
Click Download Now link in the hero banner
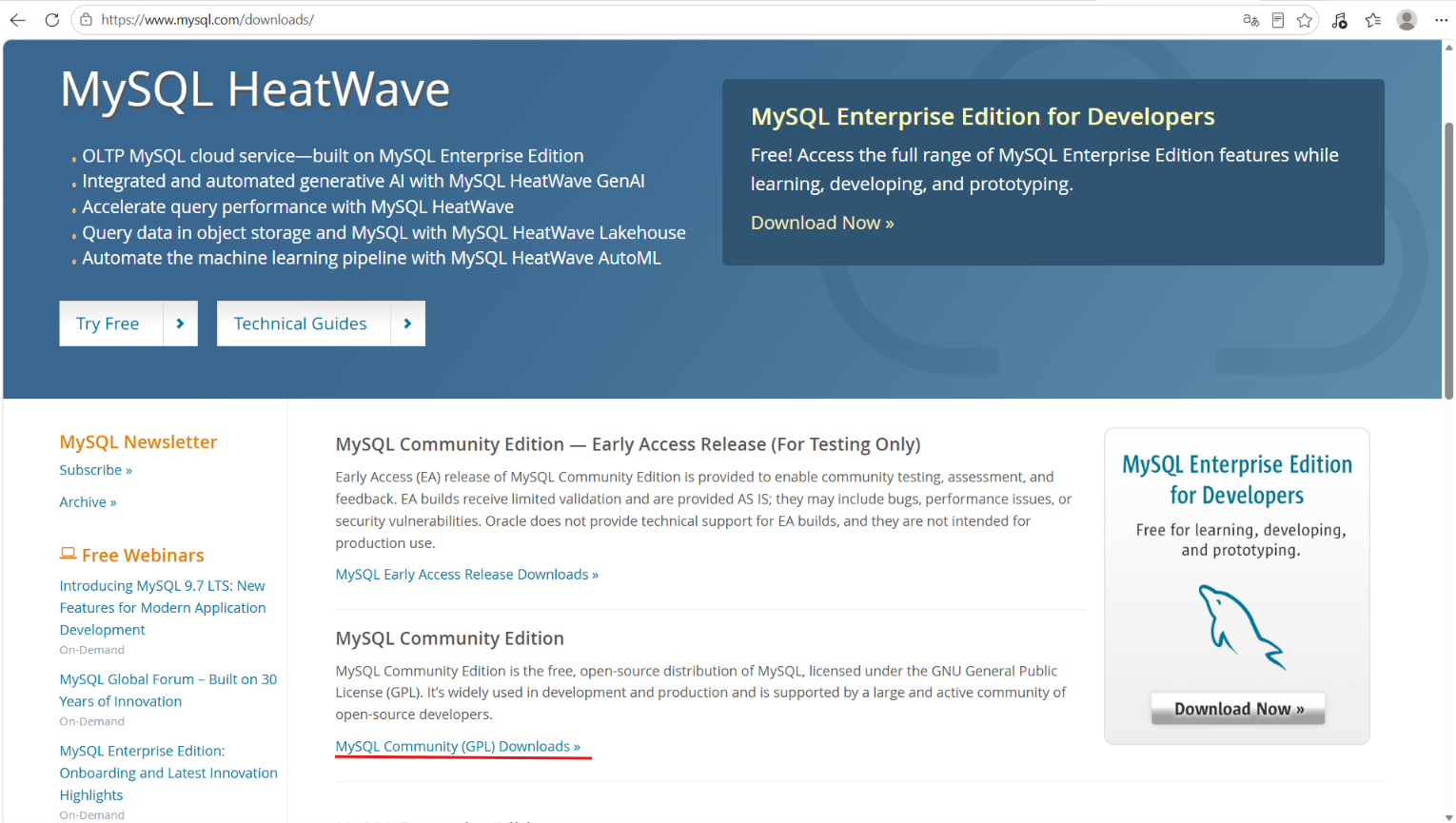(x=822, y=223)
